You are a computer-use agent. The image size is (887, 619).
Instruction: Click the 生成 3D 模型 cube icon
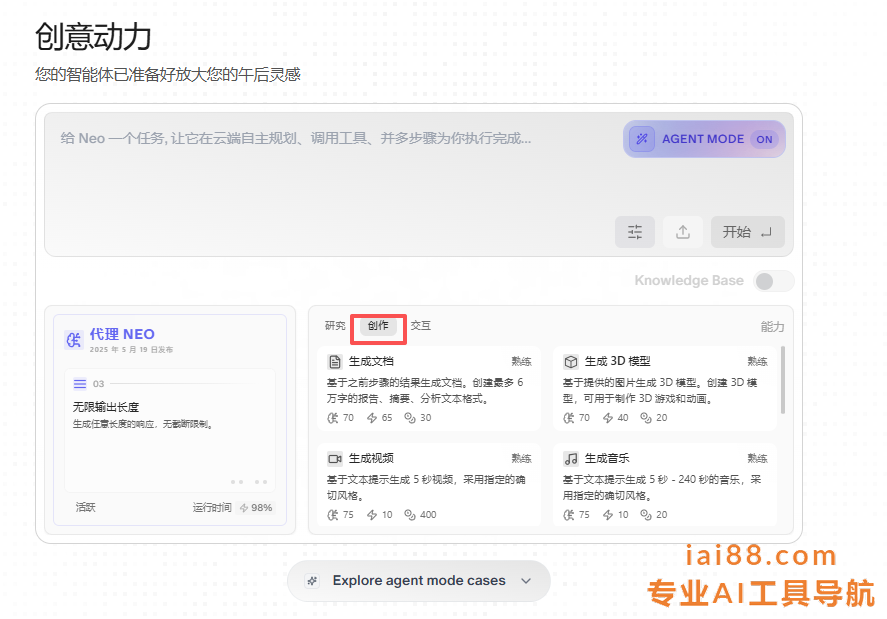tap(571, 361)
